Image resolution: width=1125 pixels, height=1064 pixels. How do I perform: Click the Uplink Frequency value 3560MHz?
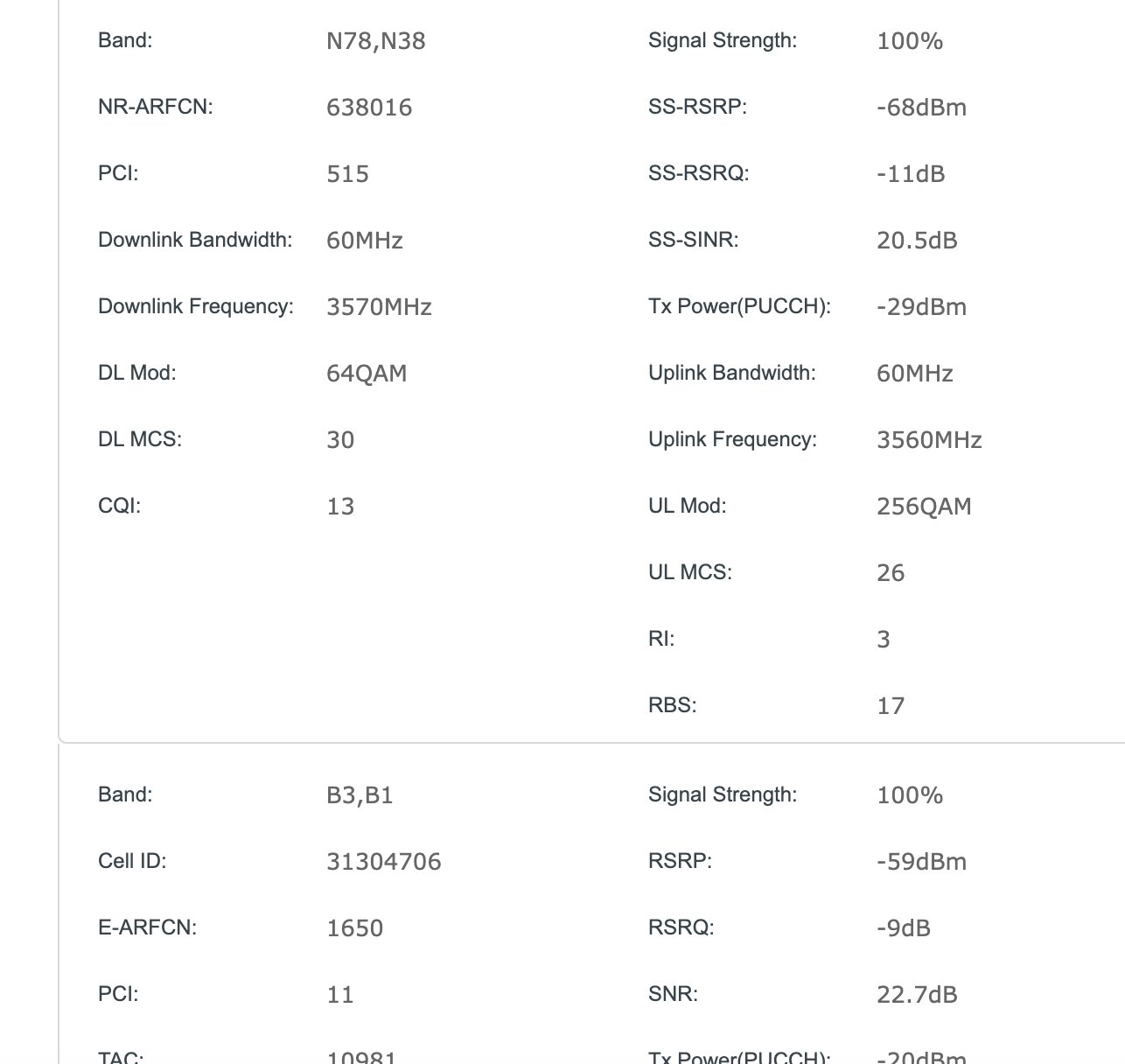coord(929,440)
